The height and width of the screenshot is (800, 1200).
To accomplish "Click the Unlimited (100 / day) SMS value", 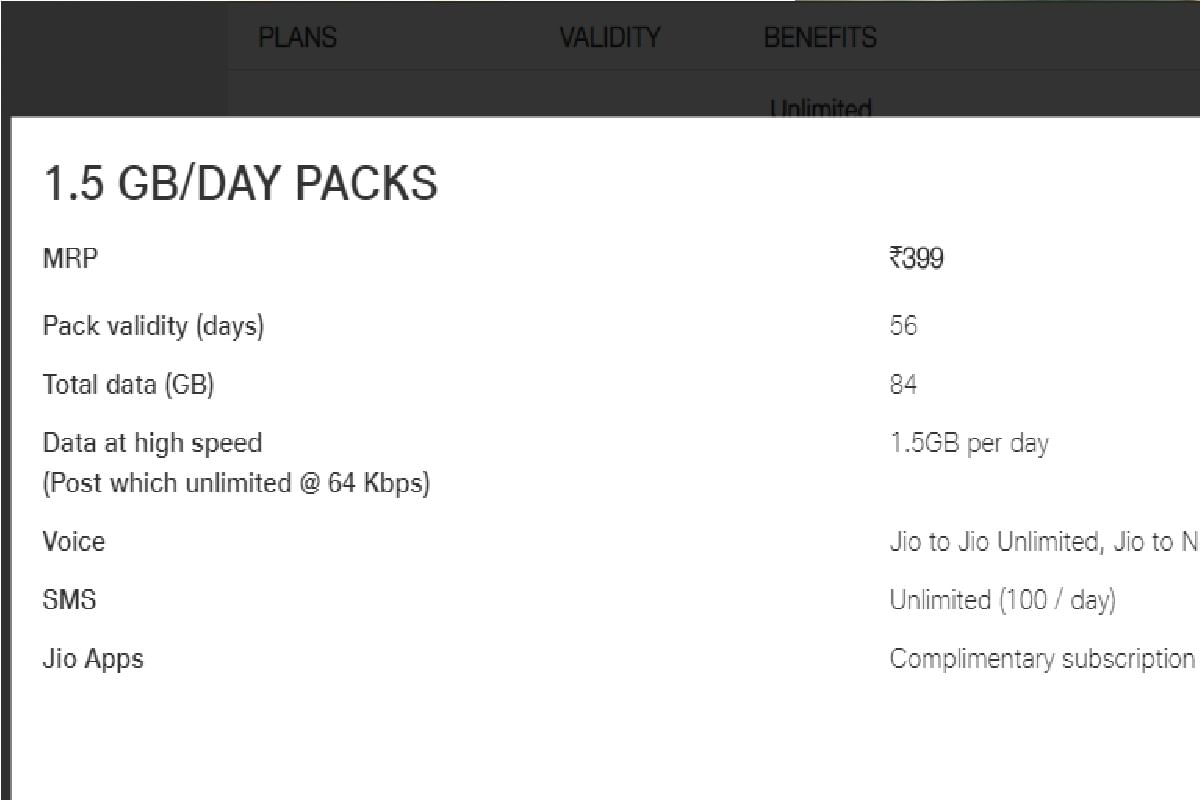I will pos(1002,600).
